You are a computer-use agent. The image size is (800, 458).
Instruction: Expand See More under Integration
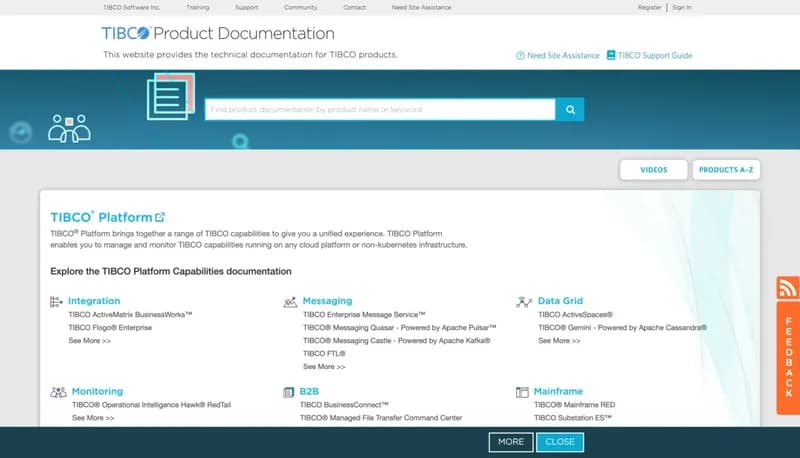tap(89, 341)
